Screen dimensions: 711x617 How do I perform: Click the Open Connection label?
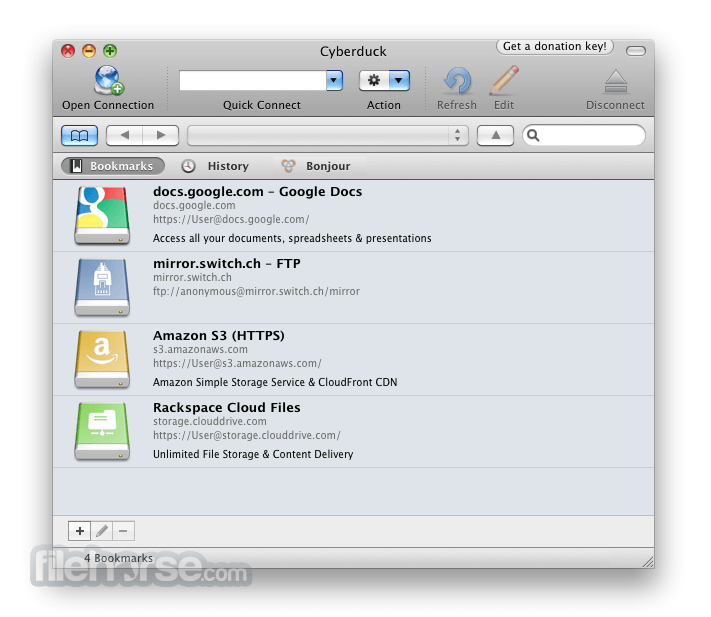click(x=108, y=105)
